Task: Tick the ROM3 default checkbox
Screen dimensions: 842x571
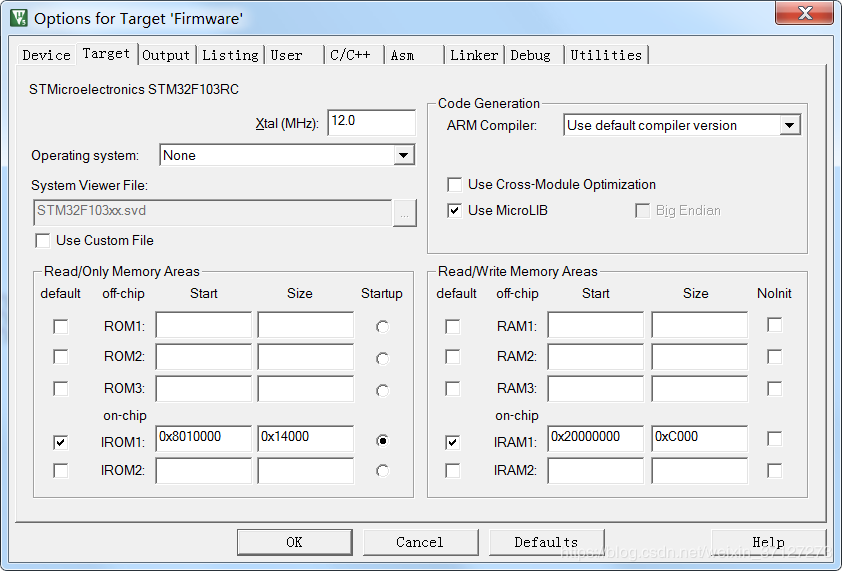Action: pyautogui.click(x=61, y=388)
